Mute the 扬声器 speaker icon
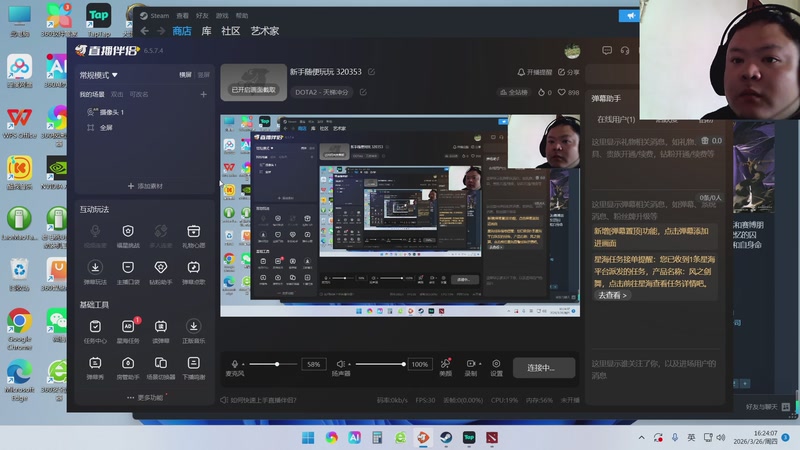800x450 pixels. [340, 364]
